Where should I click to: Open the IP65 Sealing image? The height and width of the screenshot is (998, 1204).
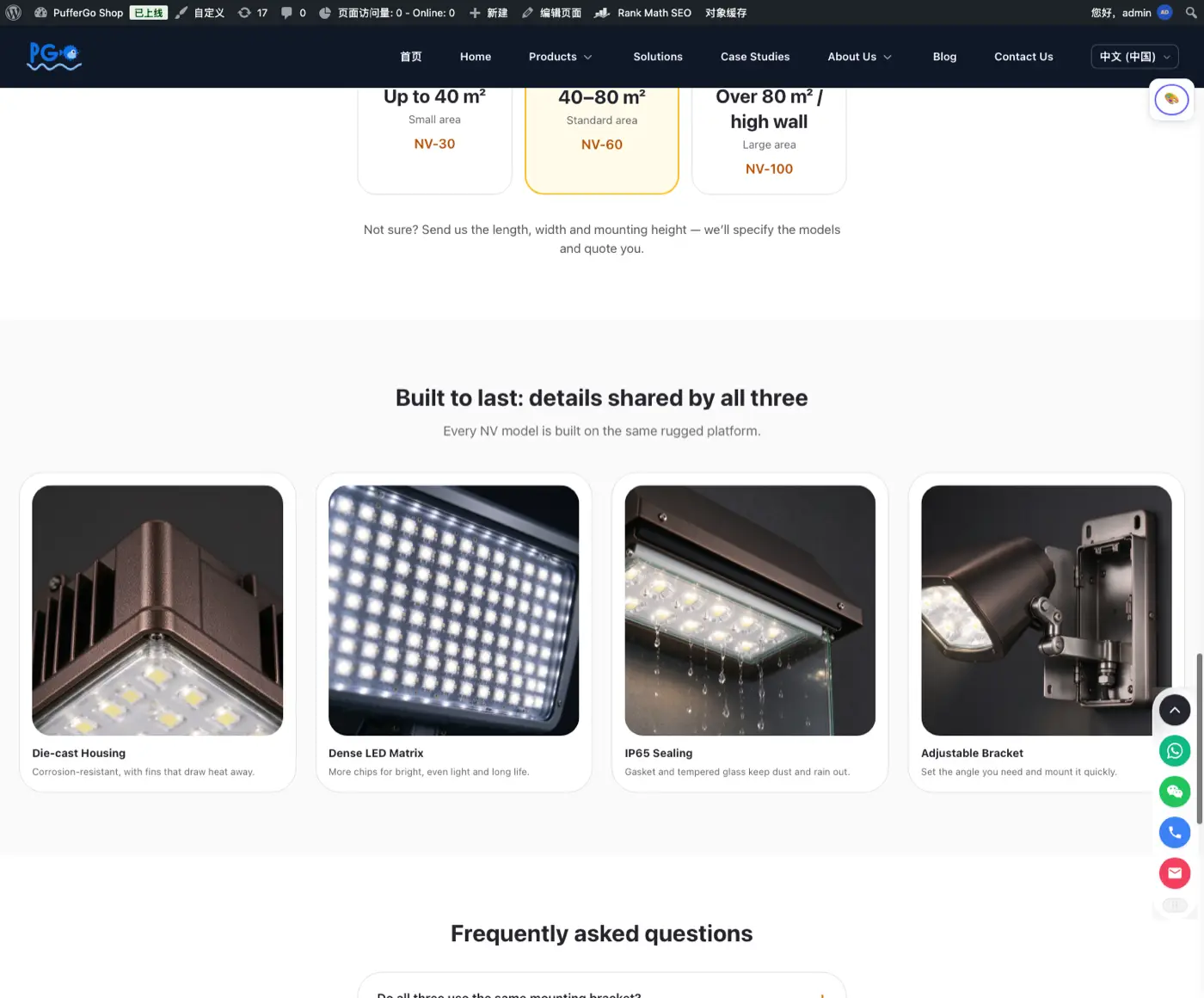[750, 611]
